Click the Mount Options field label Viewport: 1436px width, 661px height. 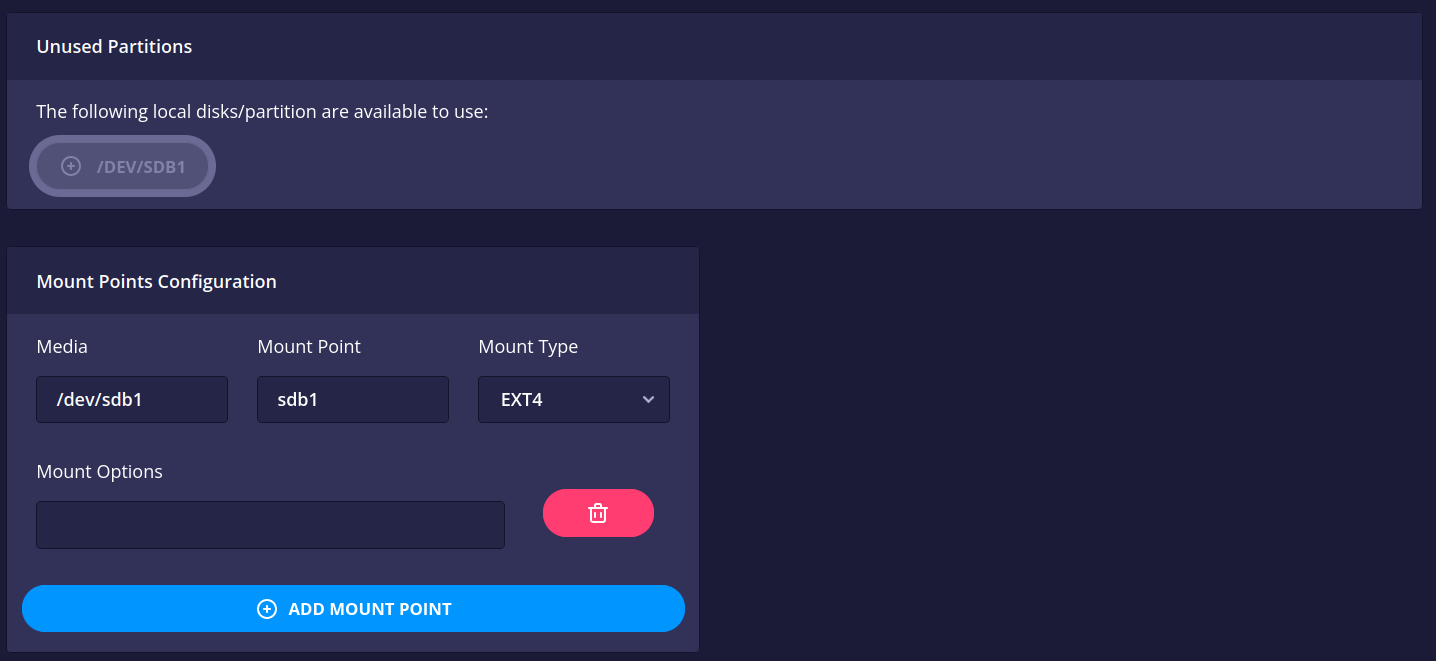pos(99,472)
